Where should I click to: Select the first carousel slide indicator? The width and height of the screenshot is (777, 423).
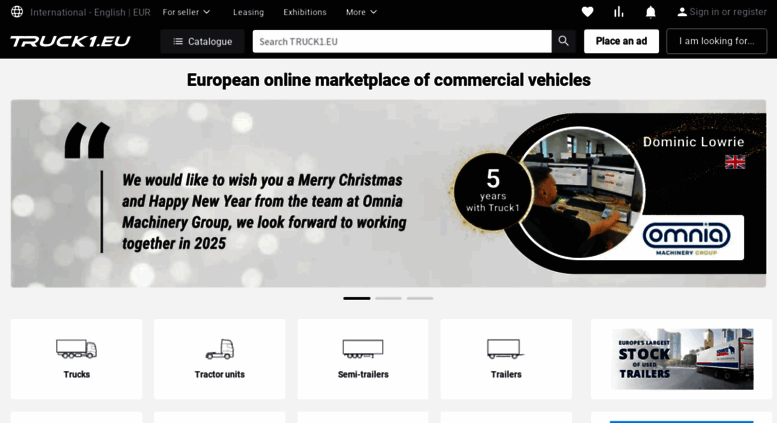[x=357, y=298]
